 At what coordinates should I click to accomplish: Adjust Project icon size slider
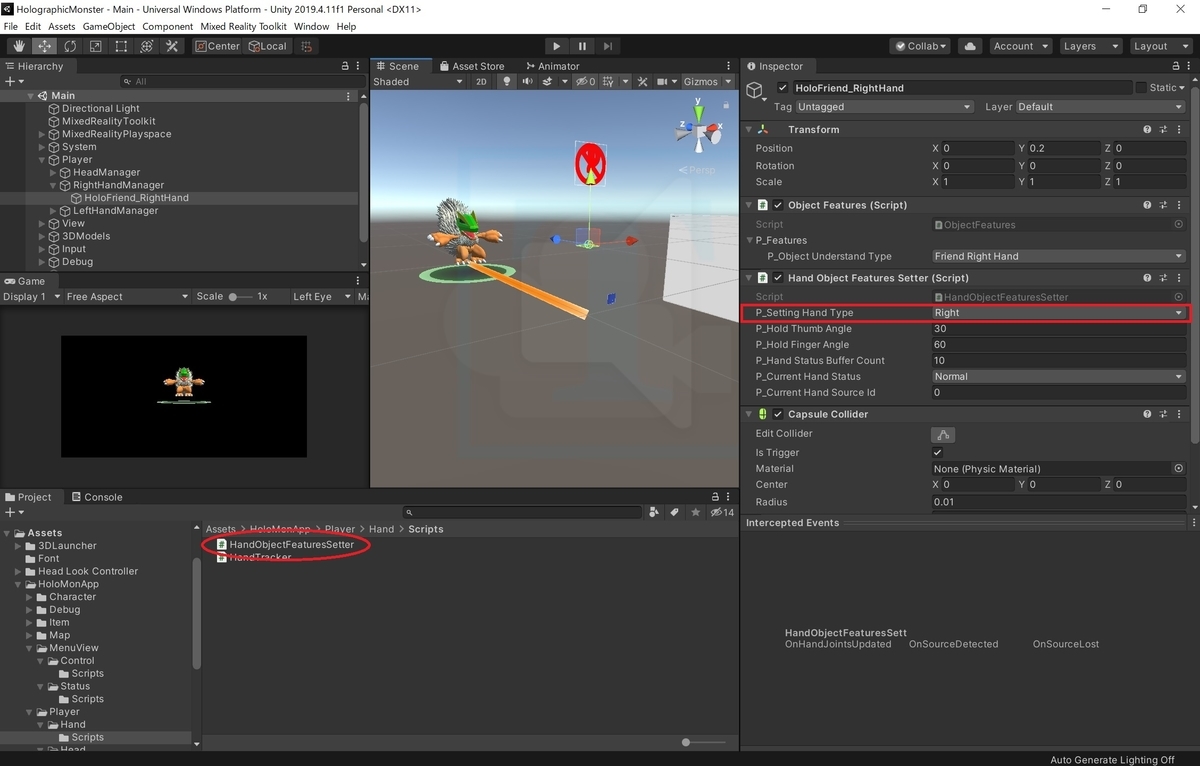(x=704, y=742)
